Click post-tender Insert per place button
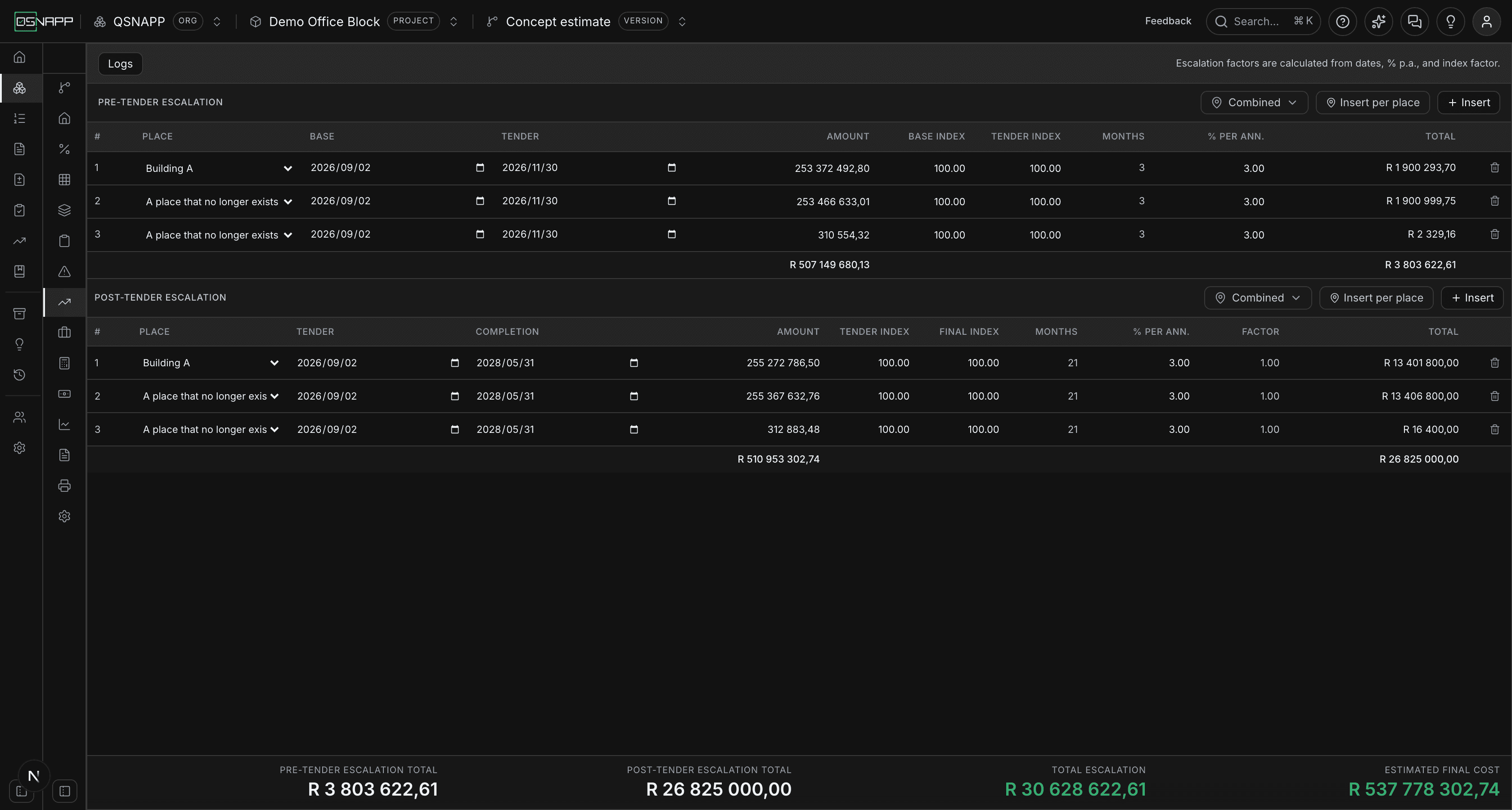 click(x=1376, y=298)
